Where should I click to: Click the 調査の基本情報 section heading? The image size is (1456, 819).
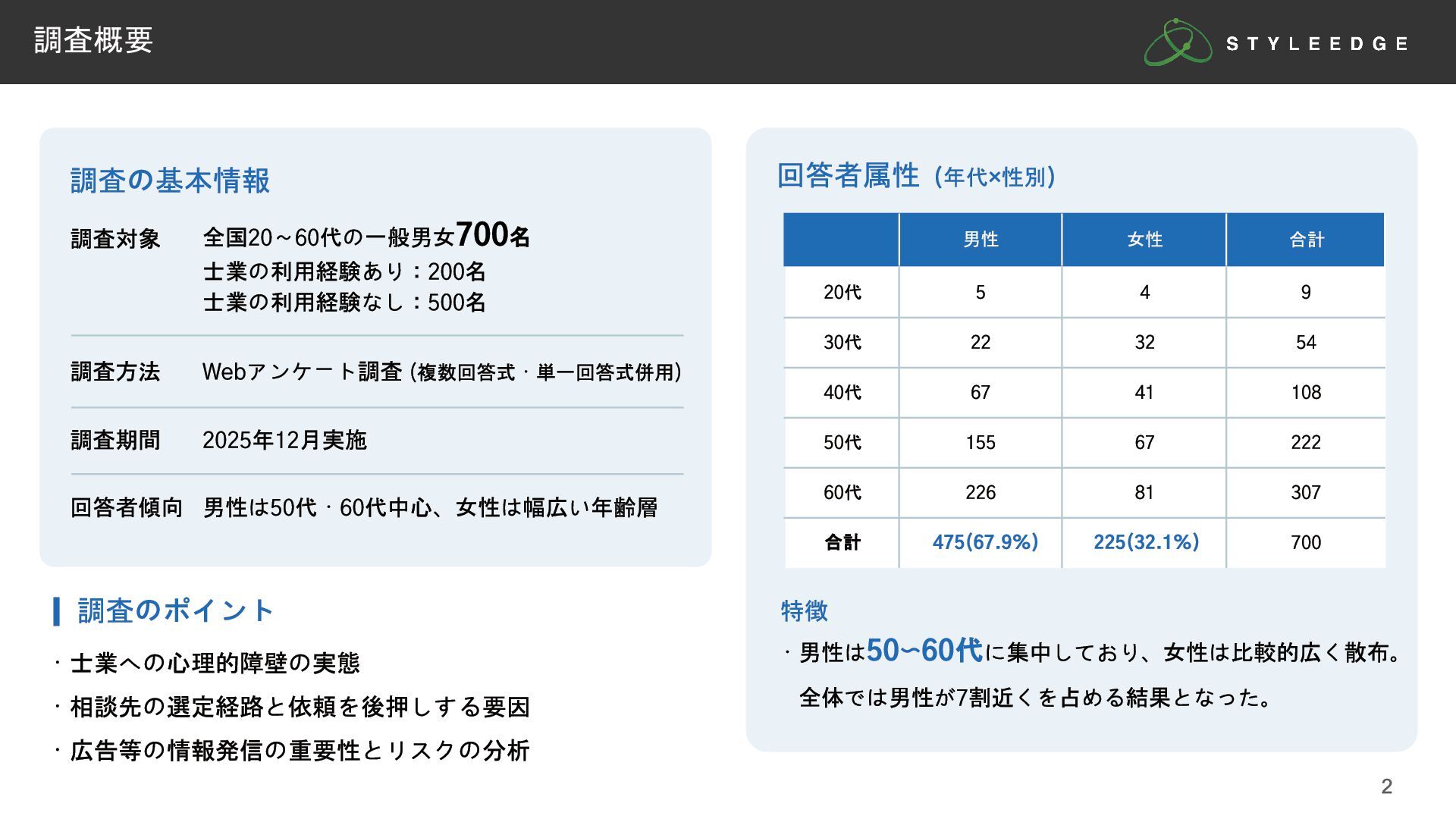click(170, 180)
